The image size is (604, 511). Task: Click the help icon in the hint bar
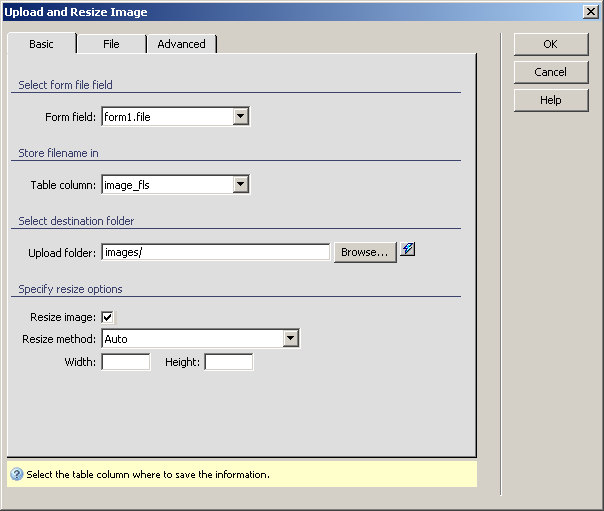point(16,475)
